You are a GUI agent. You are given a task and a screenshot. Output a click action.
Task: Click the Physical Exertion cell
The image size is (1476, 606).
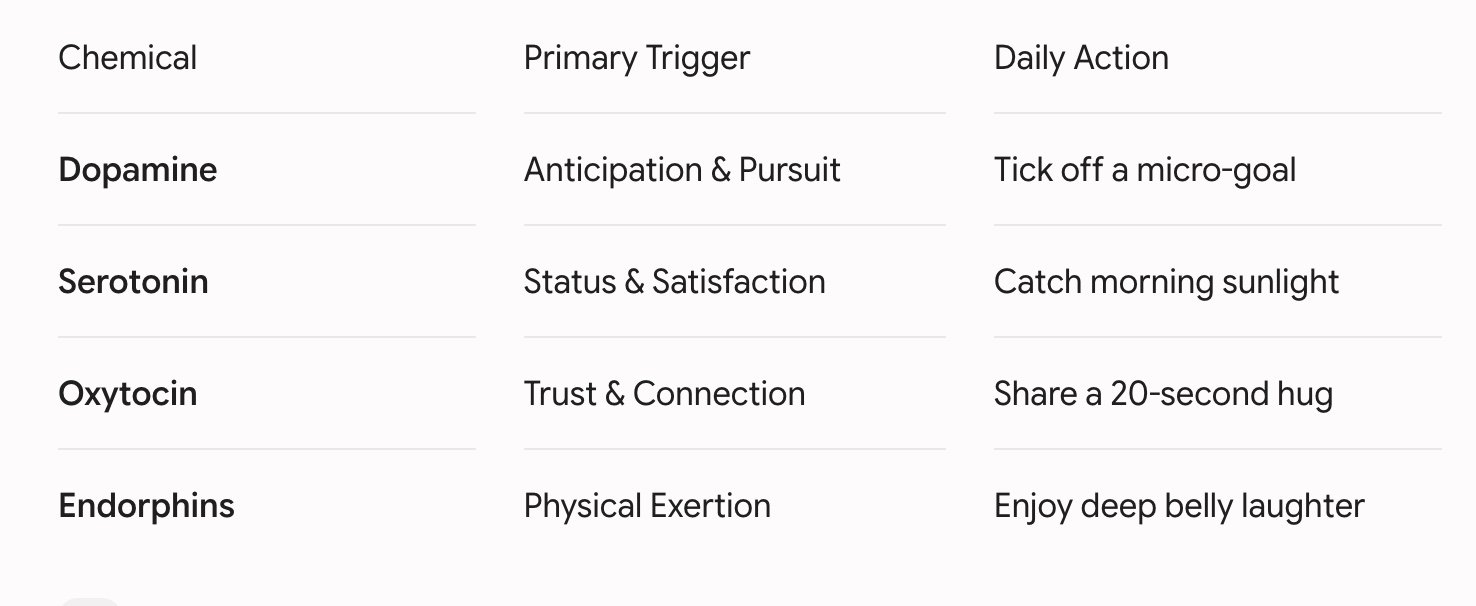(x=648, y=506)
